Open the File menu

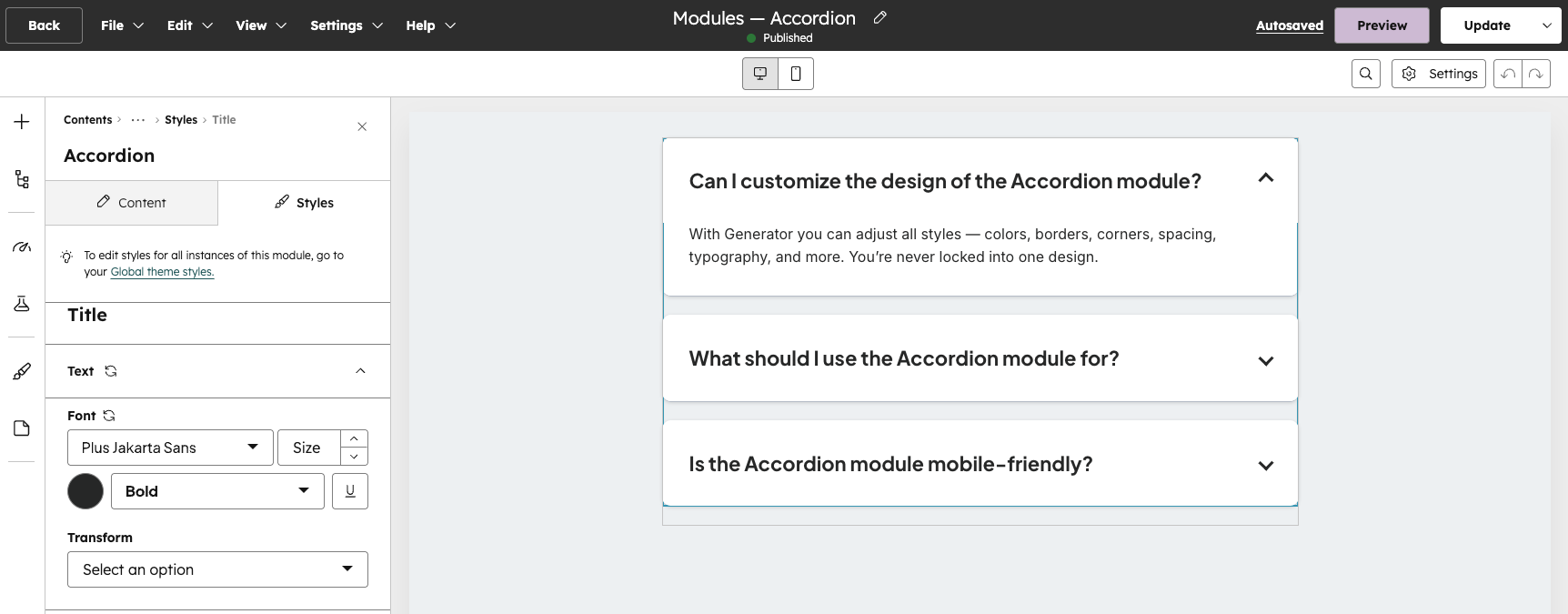(122, 25)
